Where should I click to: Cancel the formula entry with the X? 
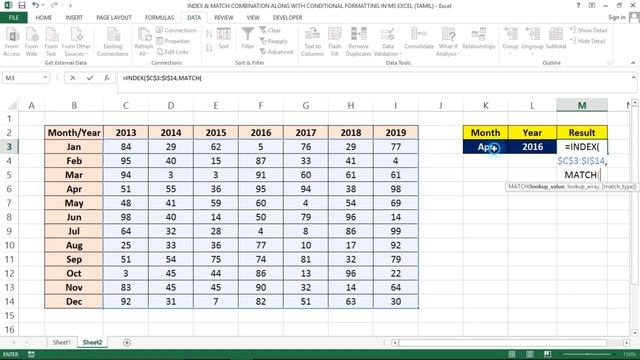73,78
